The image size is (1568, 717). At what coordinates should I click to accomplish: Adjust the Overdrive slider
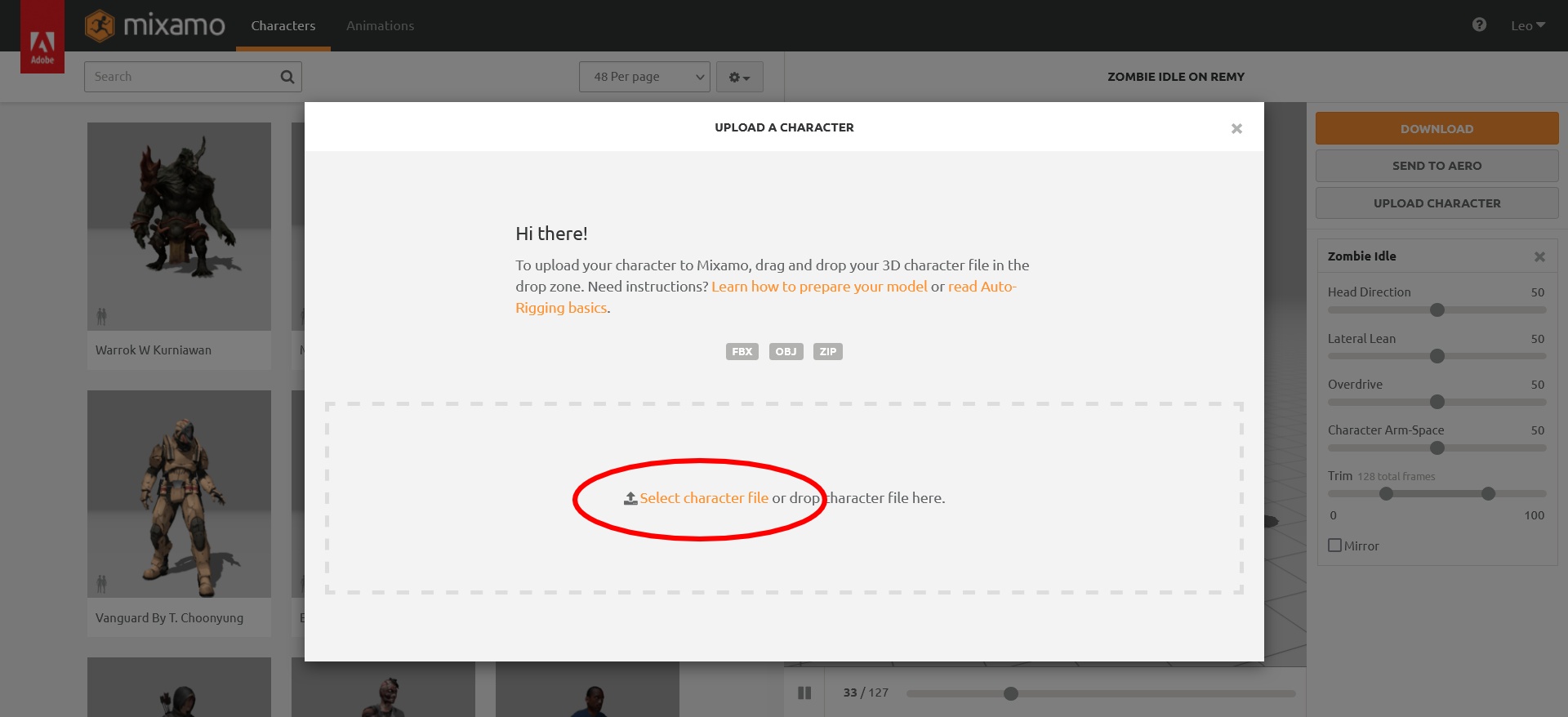point(1437,402)
